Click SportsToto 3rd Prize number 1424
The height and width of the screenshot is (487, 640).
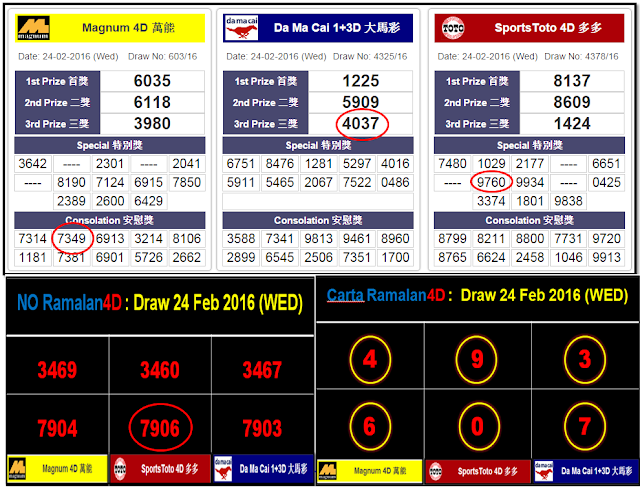(572, 123)
